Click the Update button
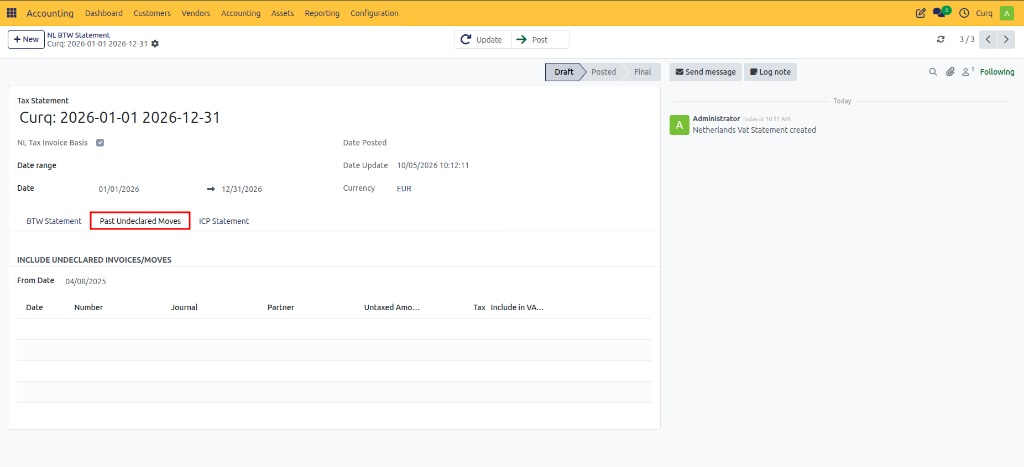 click(483, 39)
